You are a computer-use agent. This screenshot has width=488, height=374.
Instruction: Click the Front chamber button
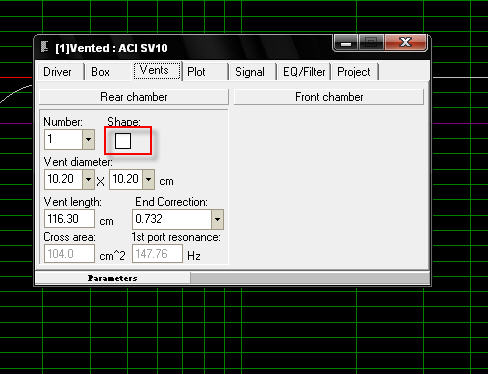tap(329, 97)
